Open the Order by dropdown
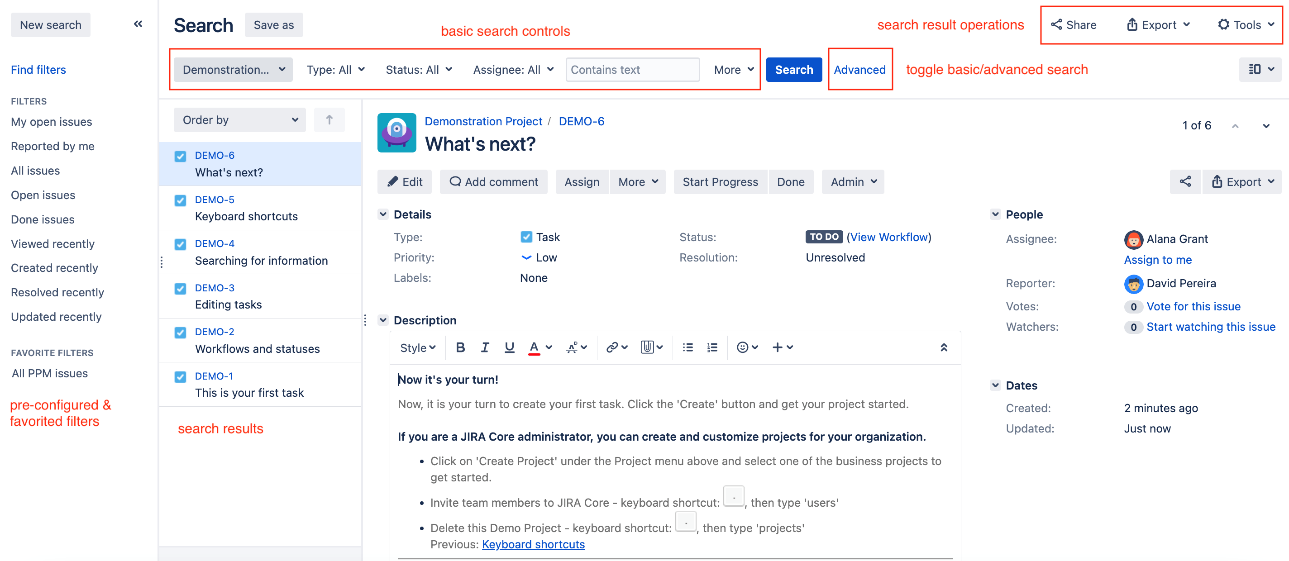 pyautogui.click(x=239, y=120)
